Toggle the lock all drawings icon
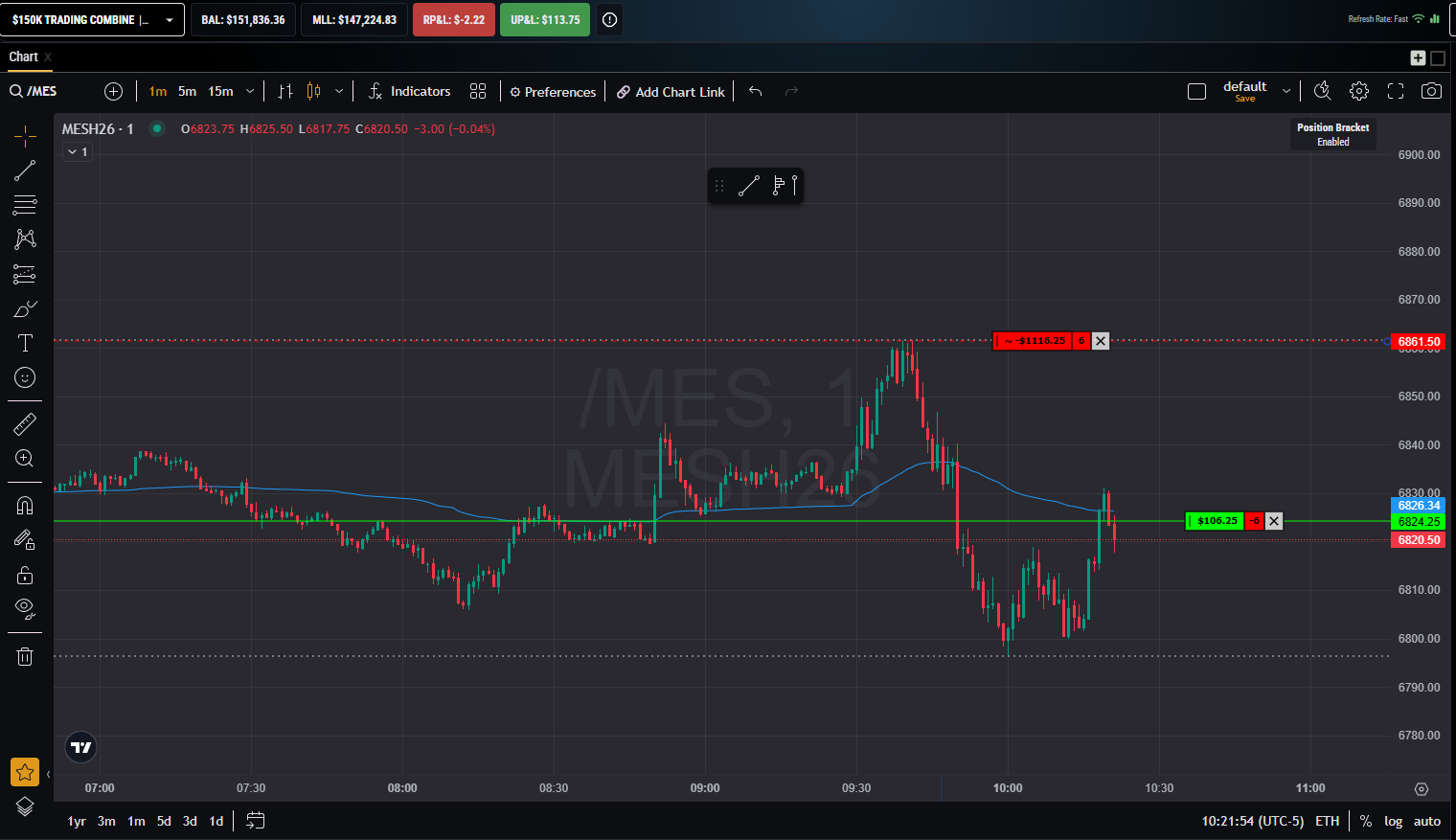The width and height of the screenshot is (1456, 840). pyautogui.click(x=25, y=575)
